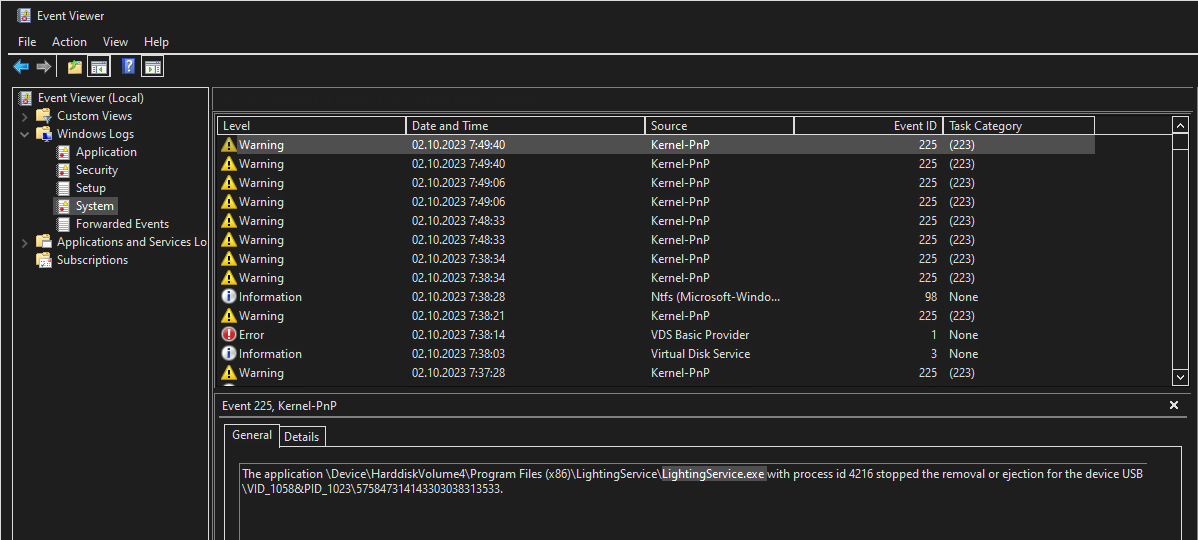
Task: Open the Subscriptions tree item
Action: pyautogui.click(x=92, y=260)
